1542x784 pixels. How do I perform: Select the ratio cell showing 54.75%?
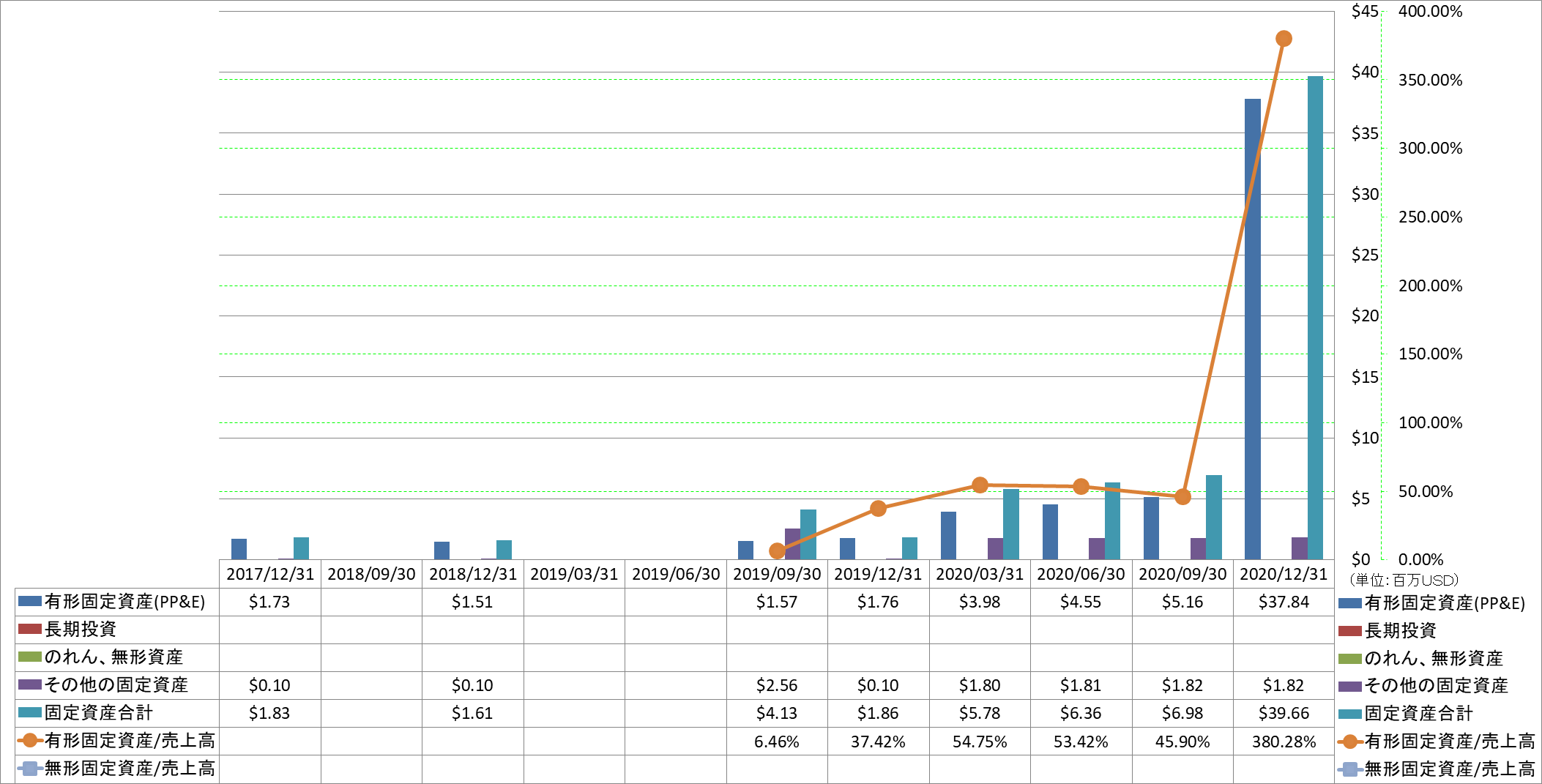click(x=980, y=742)
